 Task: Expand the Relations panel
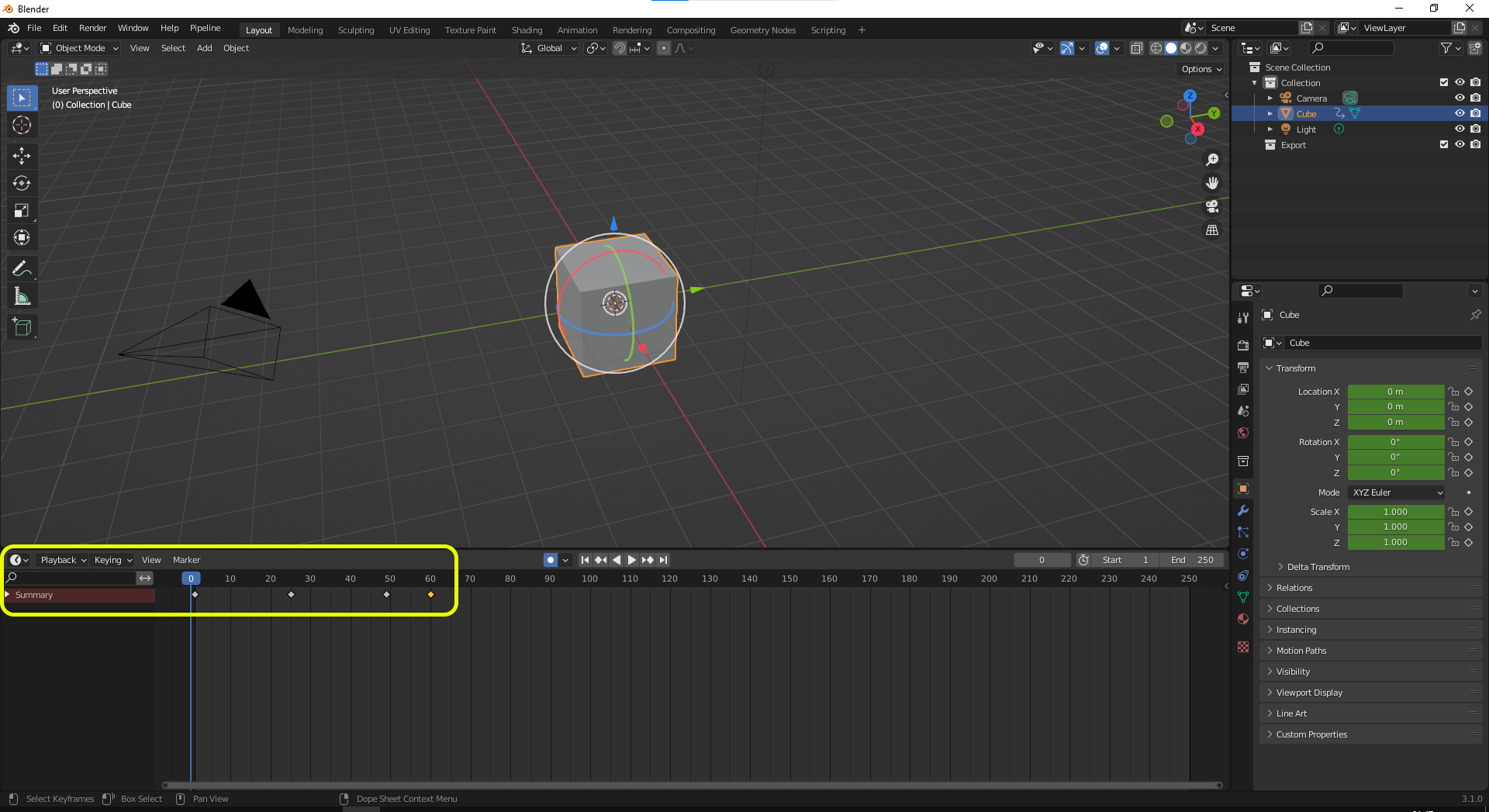point(1294,588)
